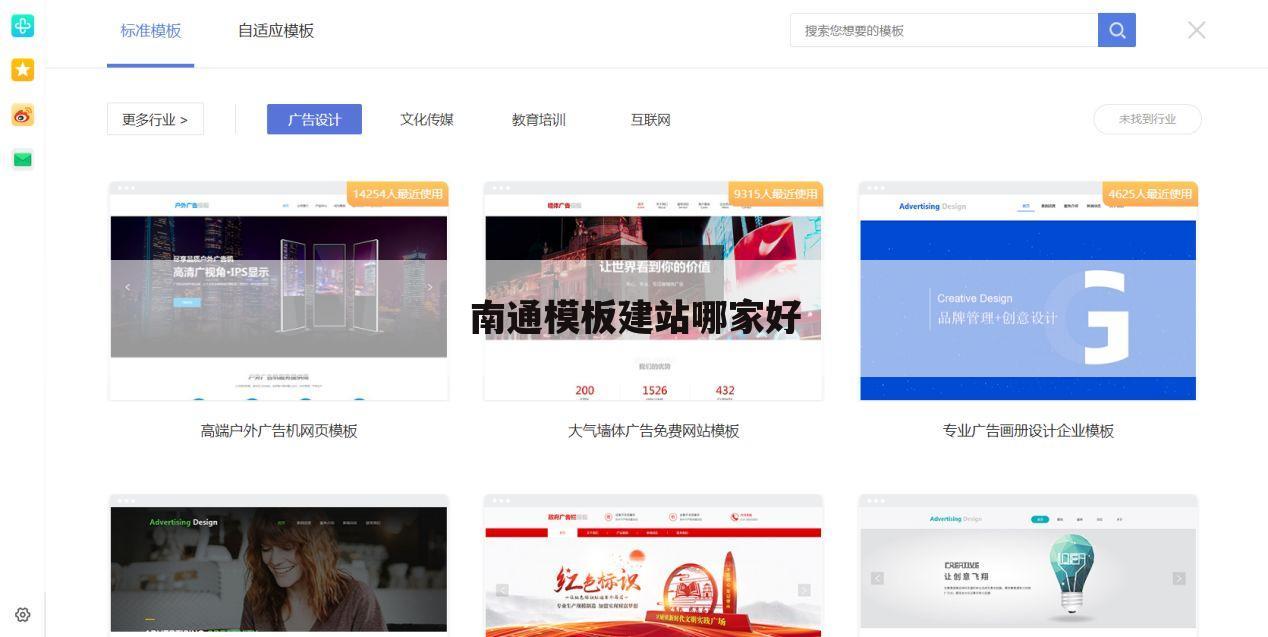Viewport: 1268px width, 637px height.
Task: Click the 高端户外广告机网页模板 title
Action: (279, 431)
